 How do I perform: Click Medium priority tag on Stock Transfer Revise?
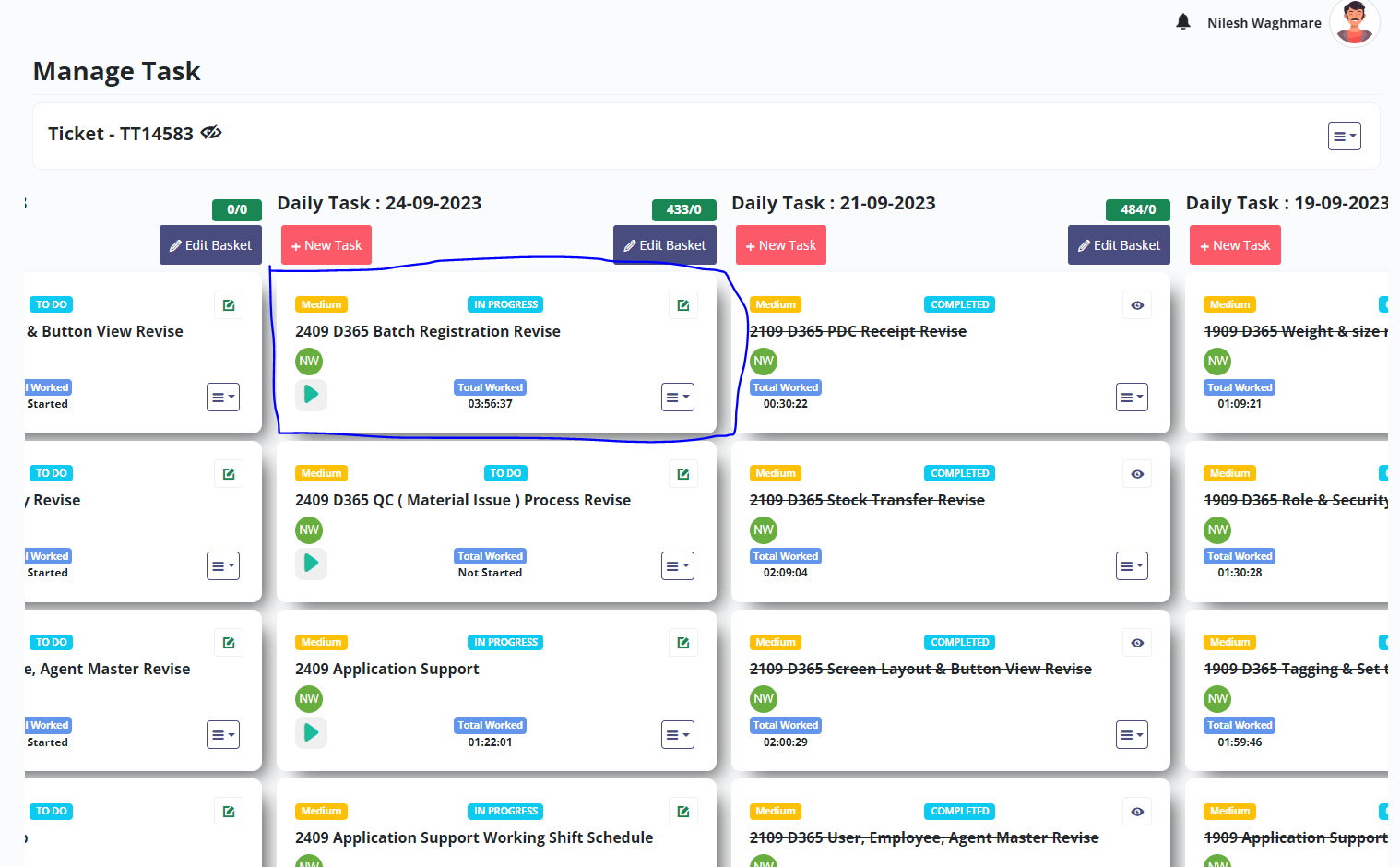[776, 473]
